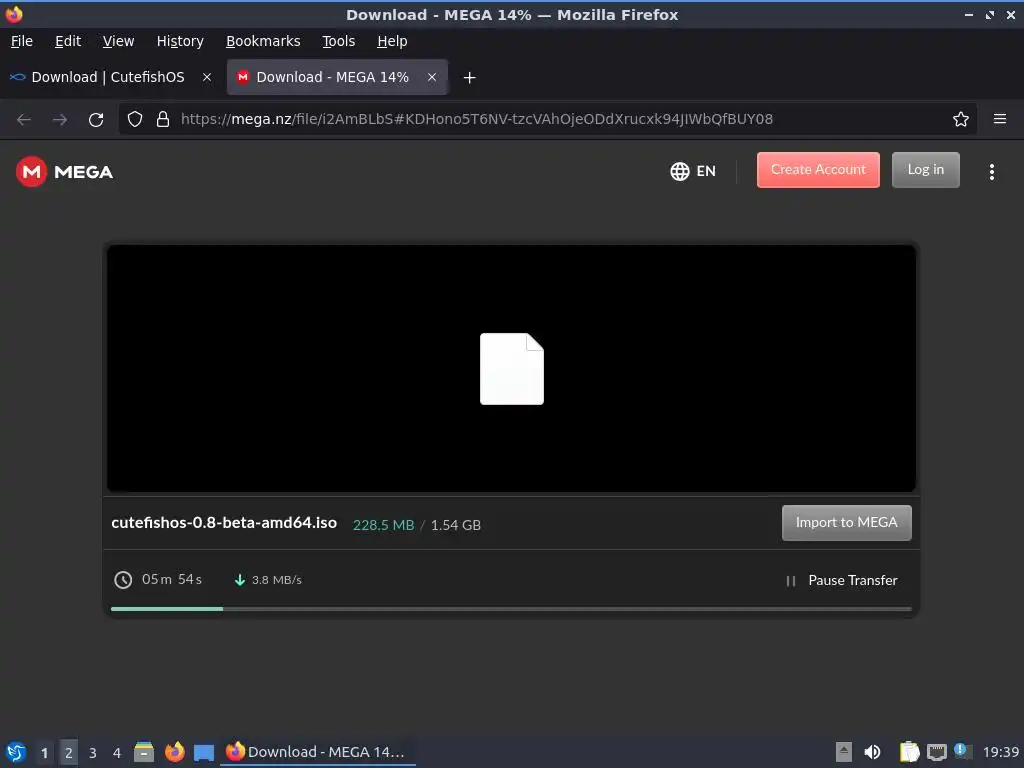Click the download speed arrow icon
Screen dimensions: 1024x768
(240, 580)
